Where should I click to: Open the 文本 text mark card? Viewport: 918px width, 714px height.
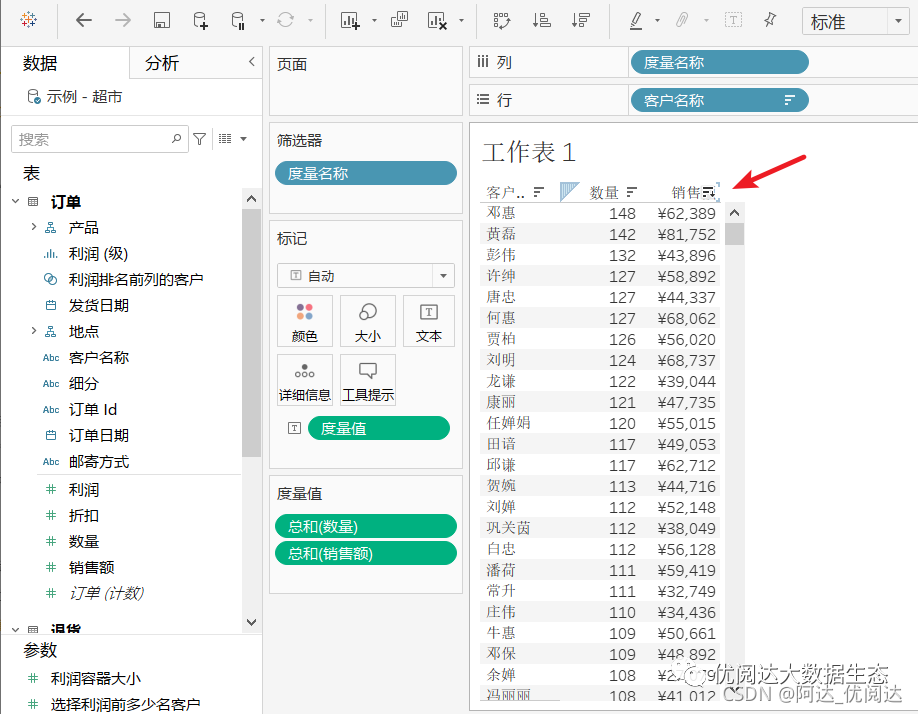pyautogui.click(x=429, y=321)
